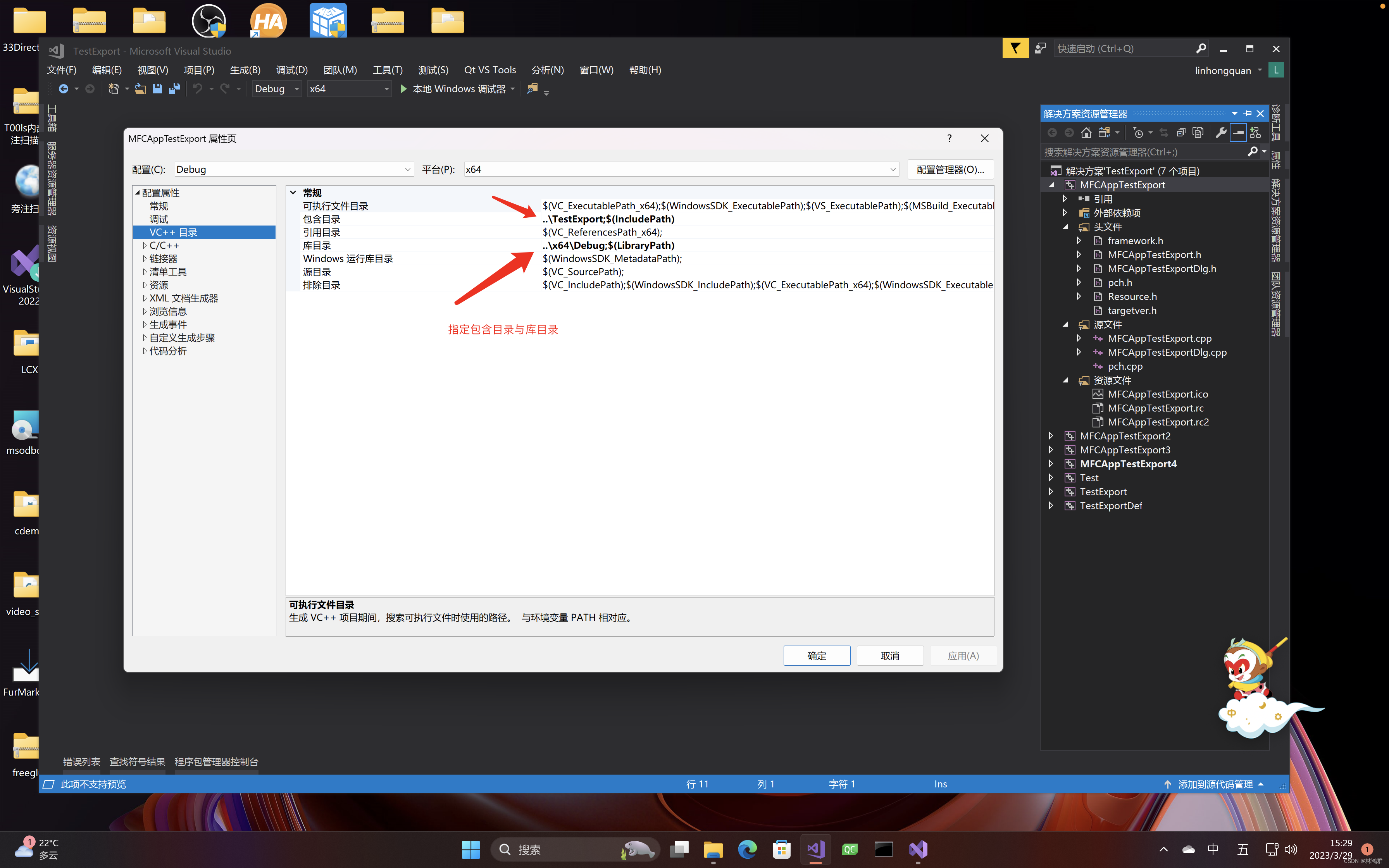Viewport: 1389px width, 868px height.
Task: Expand the 链接器 node in property tree
Action: pyautogui.click(x=145, y=259)
